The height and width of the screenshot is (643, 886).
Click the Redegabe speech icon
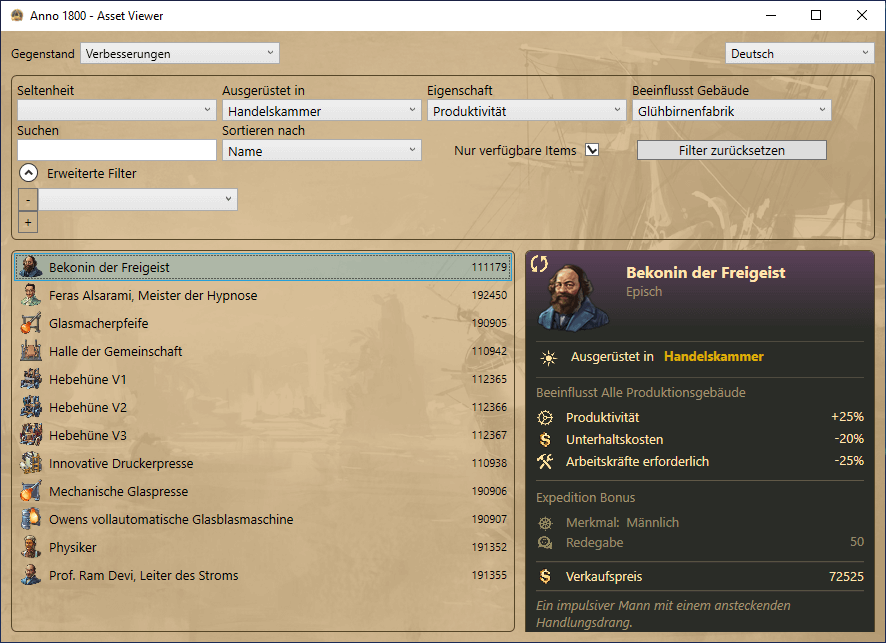545,542
